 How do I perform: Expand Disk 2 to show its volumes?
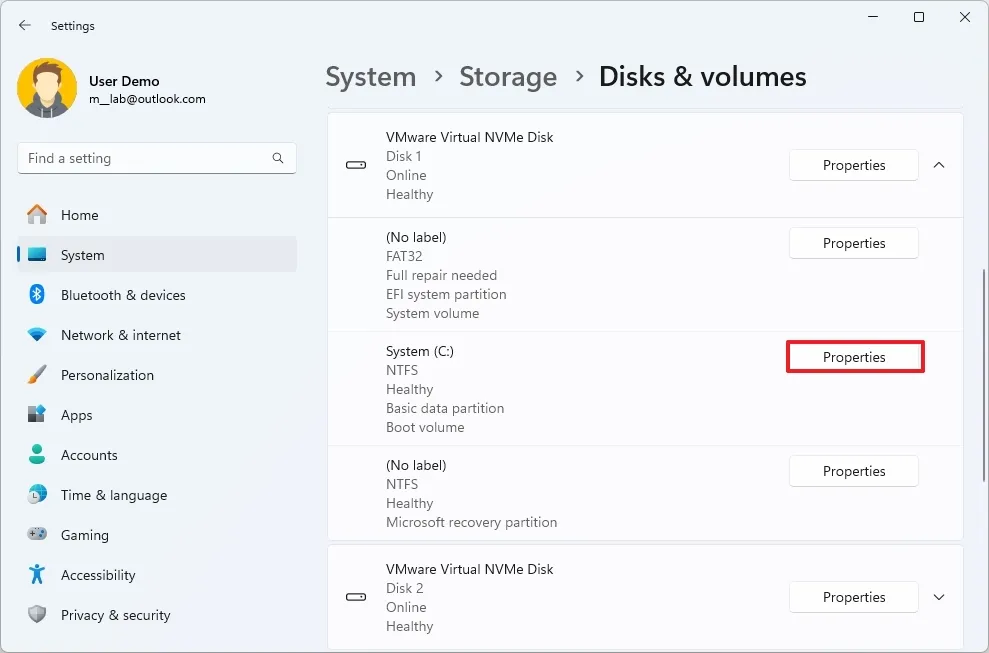pyautogui.click(x=938, y=597)
